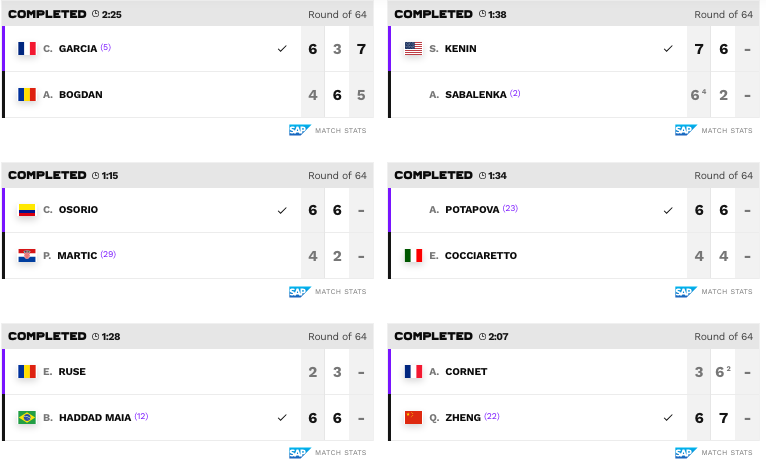The image size is (766, 463).
Task: Click the clock icon in Garcia-Bogdan match header
Action: [x=96, y=14]
